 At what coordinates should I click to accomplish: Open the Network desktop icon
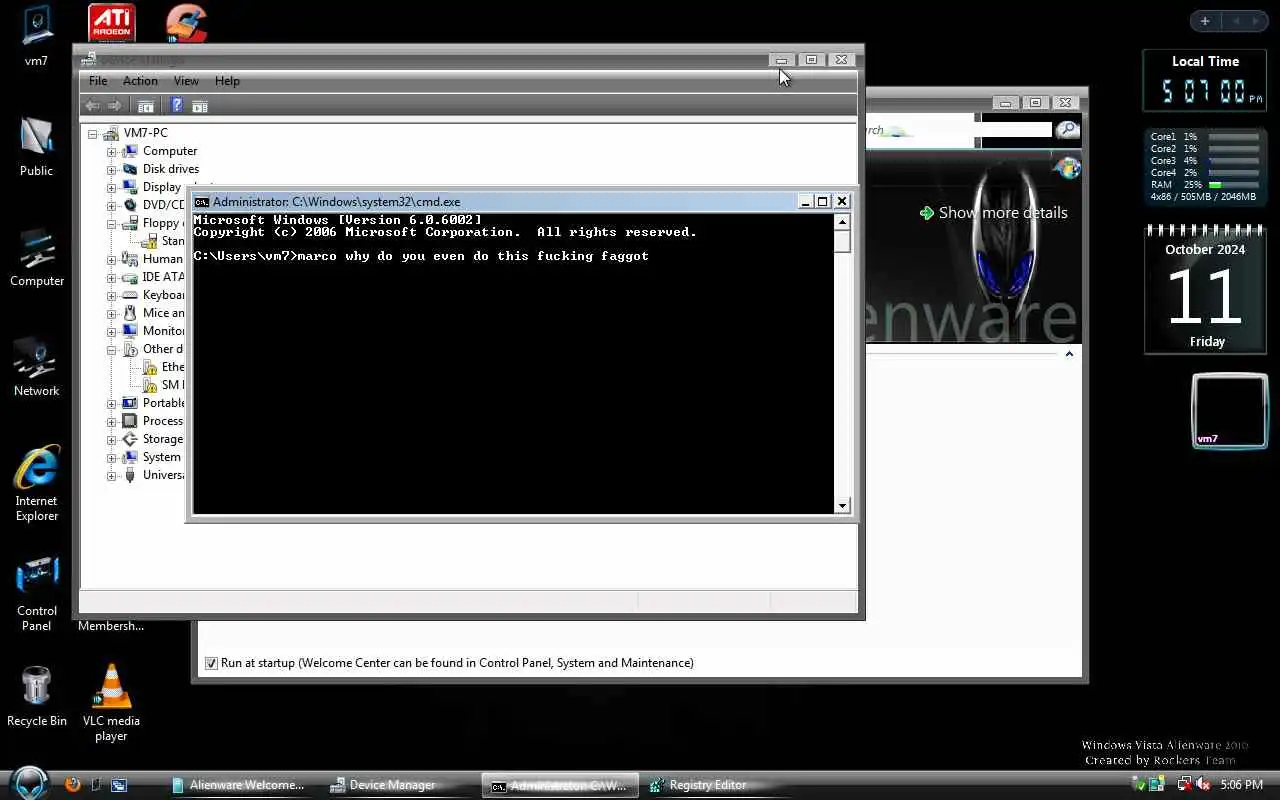pyautogui.click(x=37, y=367)
